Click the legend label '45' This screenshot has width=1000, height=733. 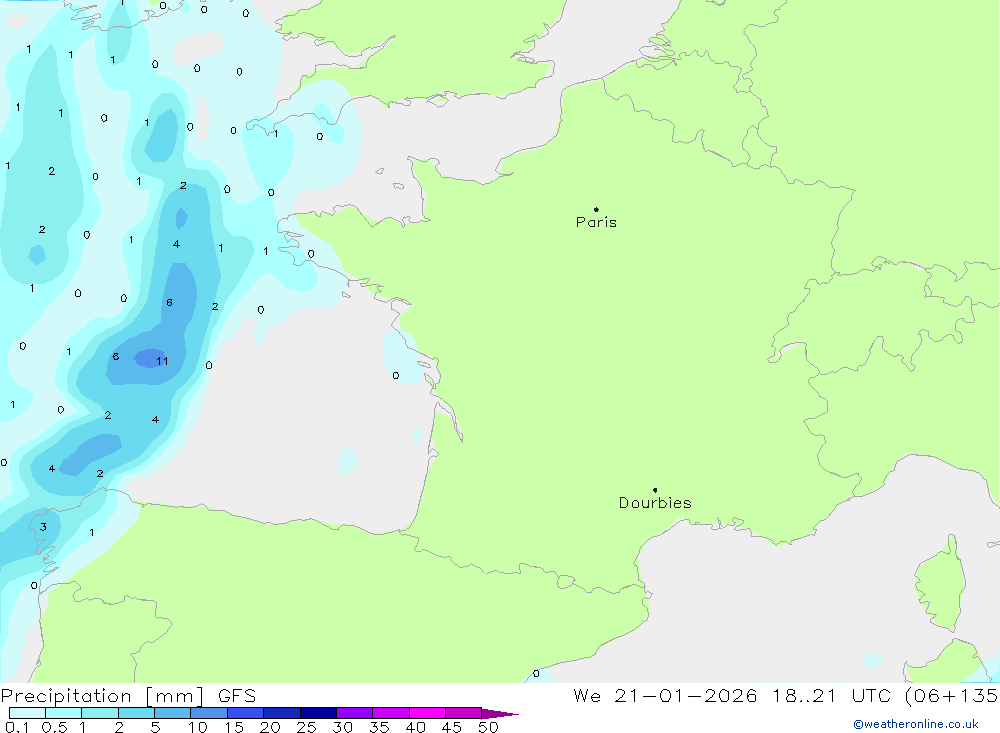pos(452,727)
